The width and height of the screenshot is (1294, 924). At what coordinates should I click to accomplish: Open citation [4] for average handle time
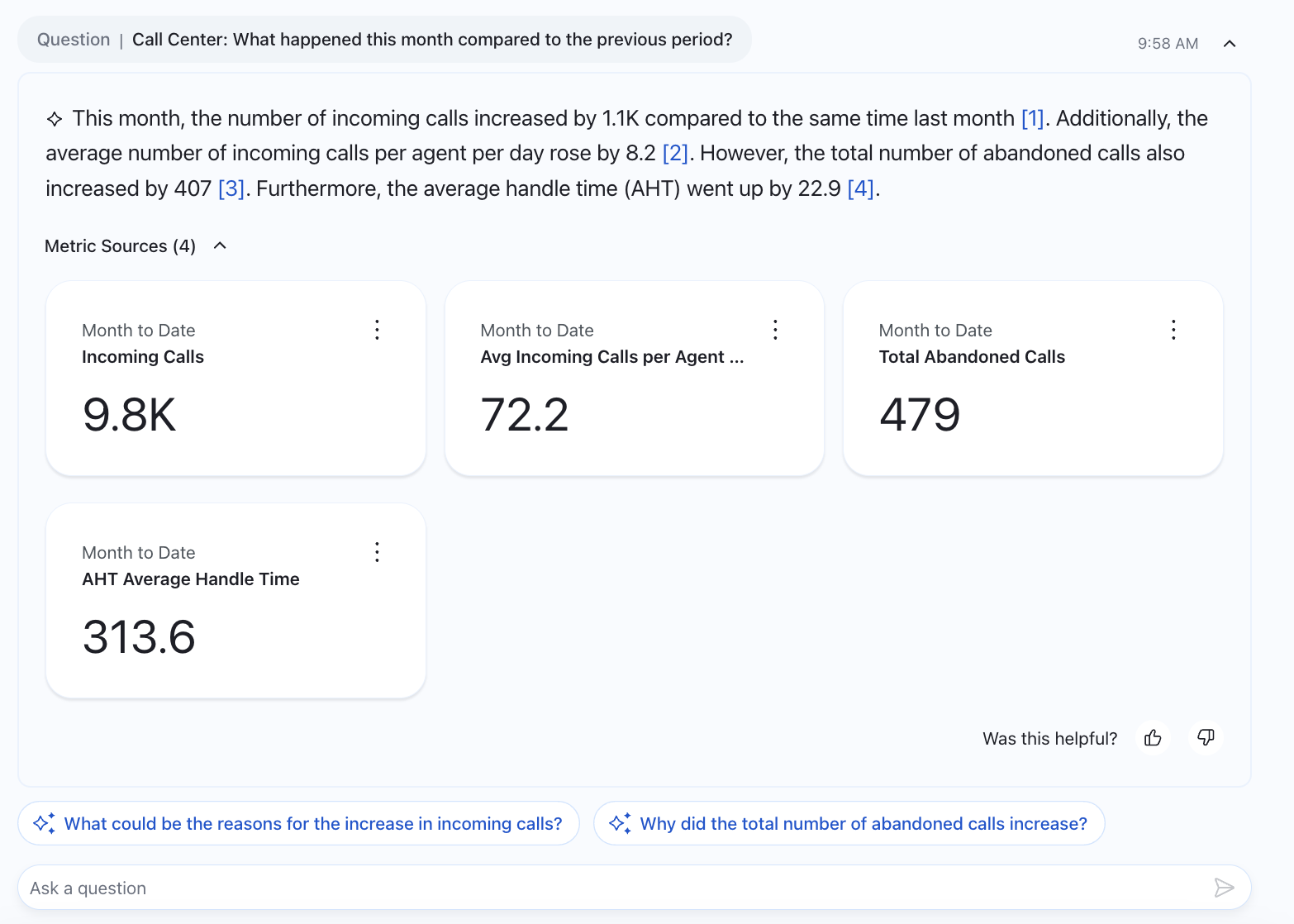pos(860,188)
